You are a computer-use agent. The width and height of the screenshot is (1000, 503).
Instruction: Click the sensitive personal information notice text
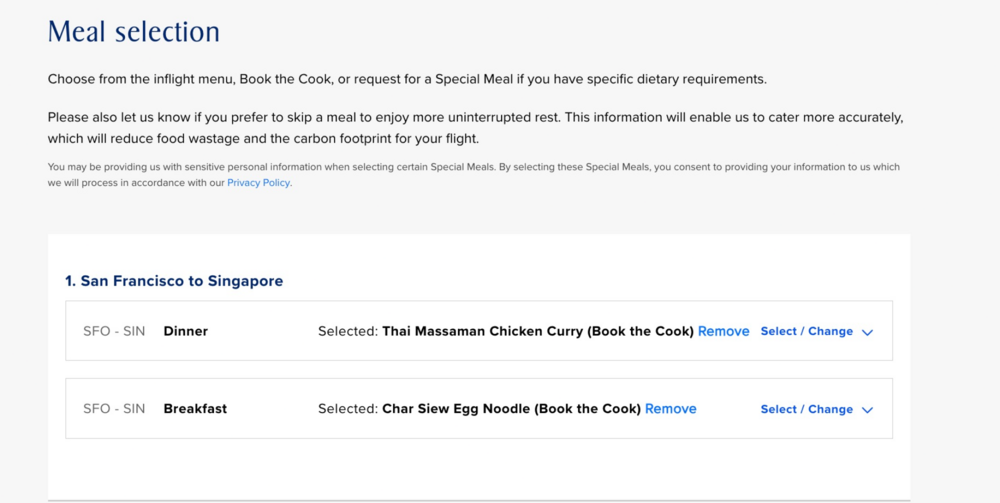(473, 167)
